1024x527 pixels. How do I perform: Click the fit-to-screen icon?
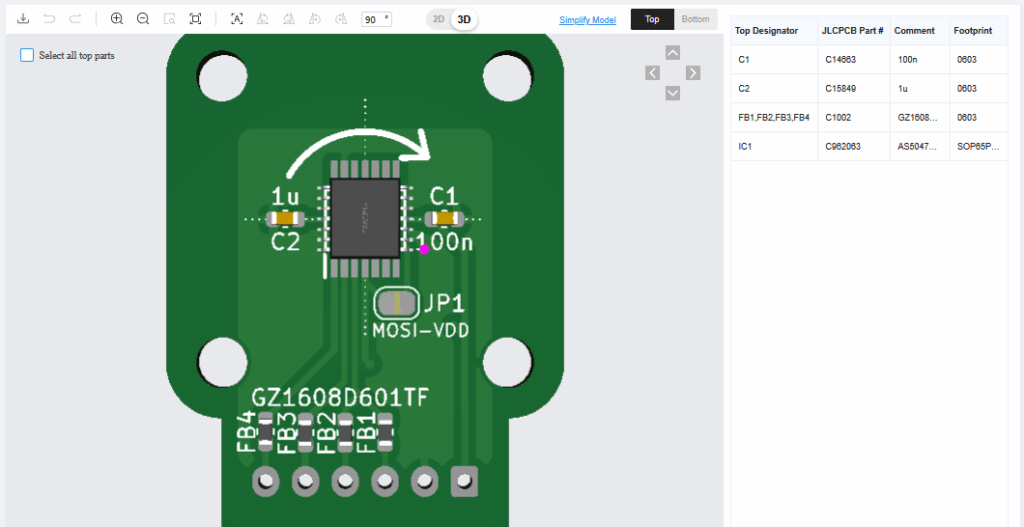pyautogui.click(x=196, y=19)
